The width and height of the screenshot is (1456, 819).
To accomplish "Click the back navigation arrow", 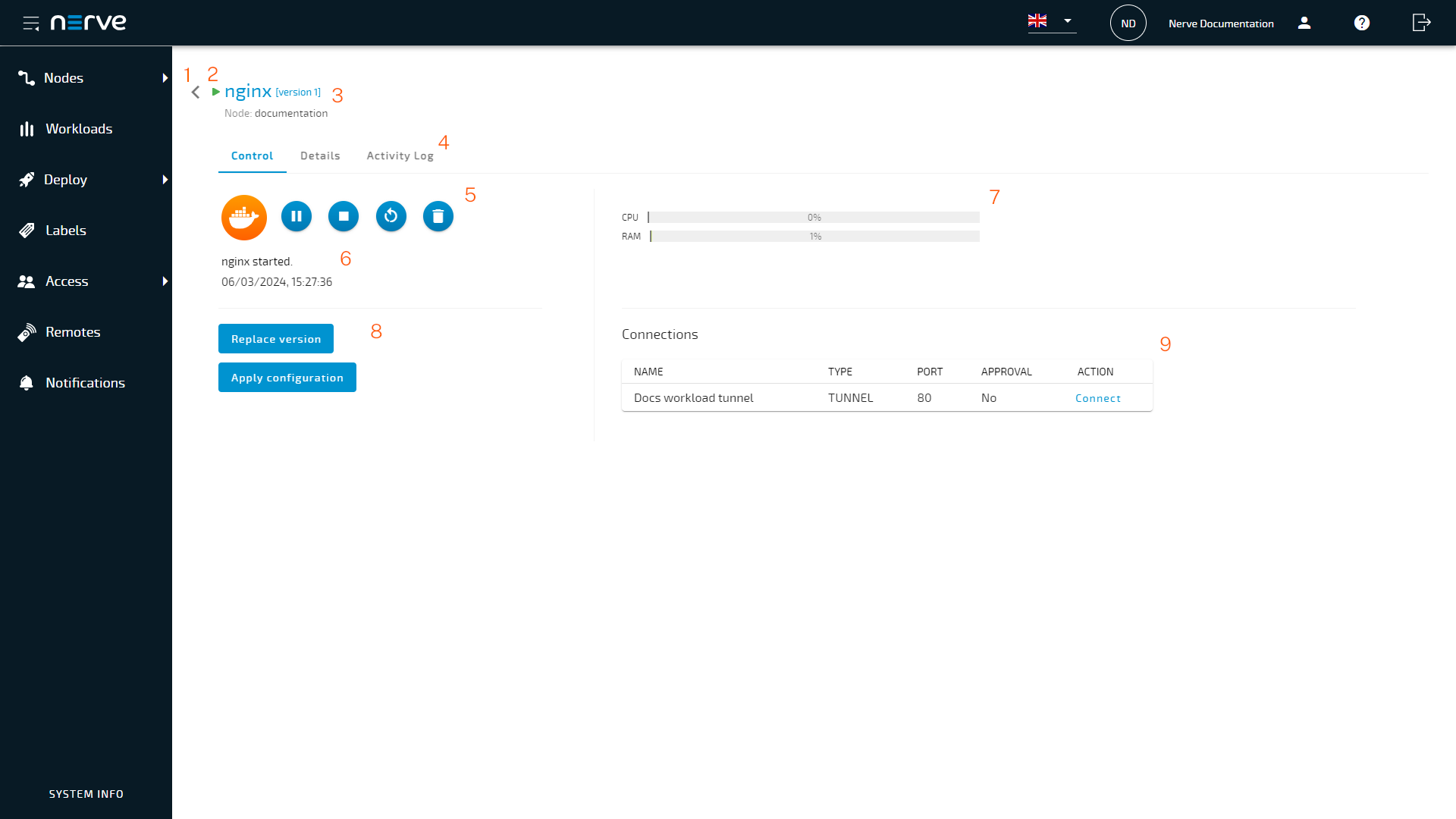I will [197, 92].
